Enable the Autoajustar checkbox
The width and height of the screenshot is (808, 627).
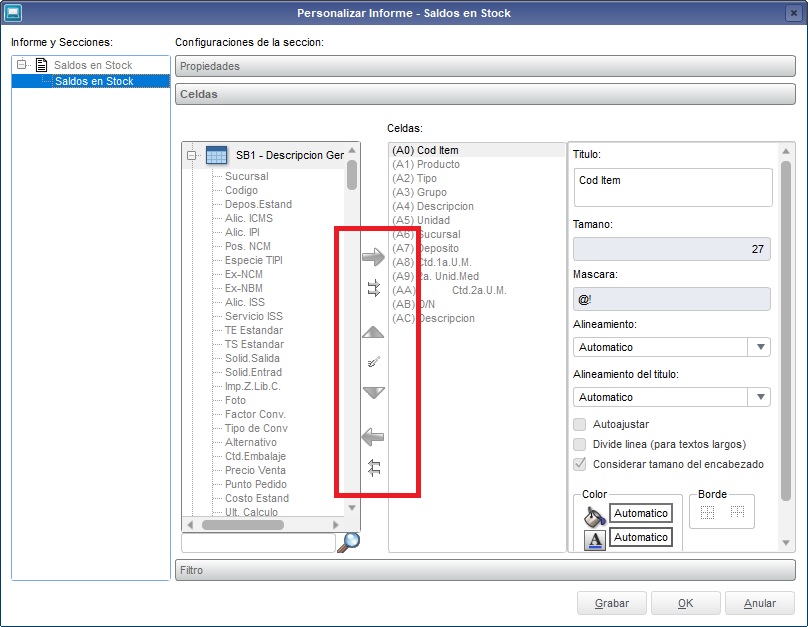tap(580, 425)
